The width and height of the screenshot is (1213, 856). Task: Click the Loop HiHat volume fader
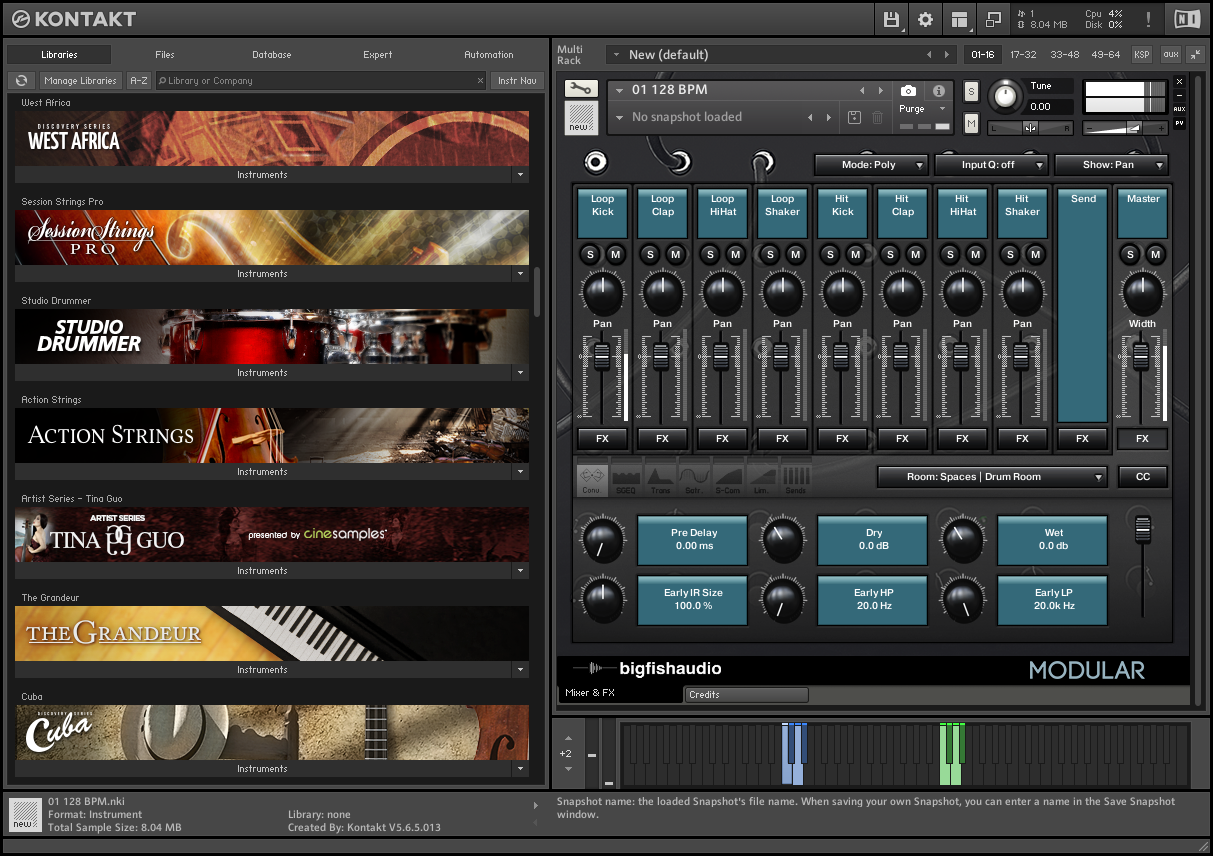coord(721,357)
